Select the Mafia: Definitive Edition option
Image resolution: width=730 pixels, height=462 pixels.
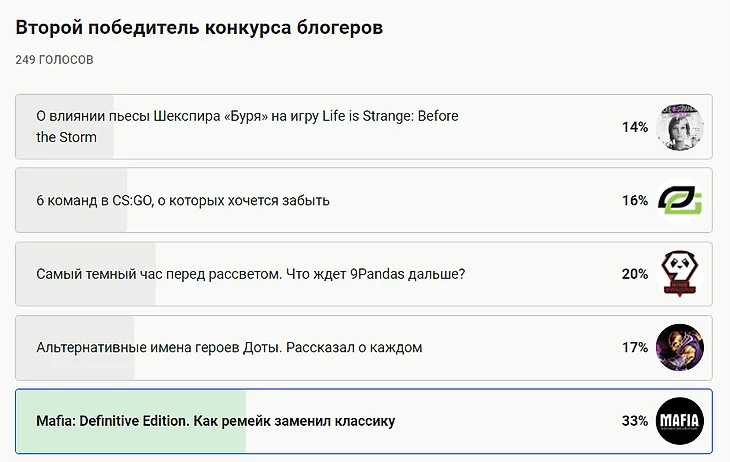coord(215,421)
